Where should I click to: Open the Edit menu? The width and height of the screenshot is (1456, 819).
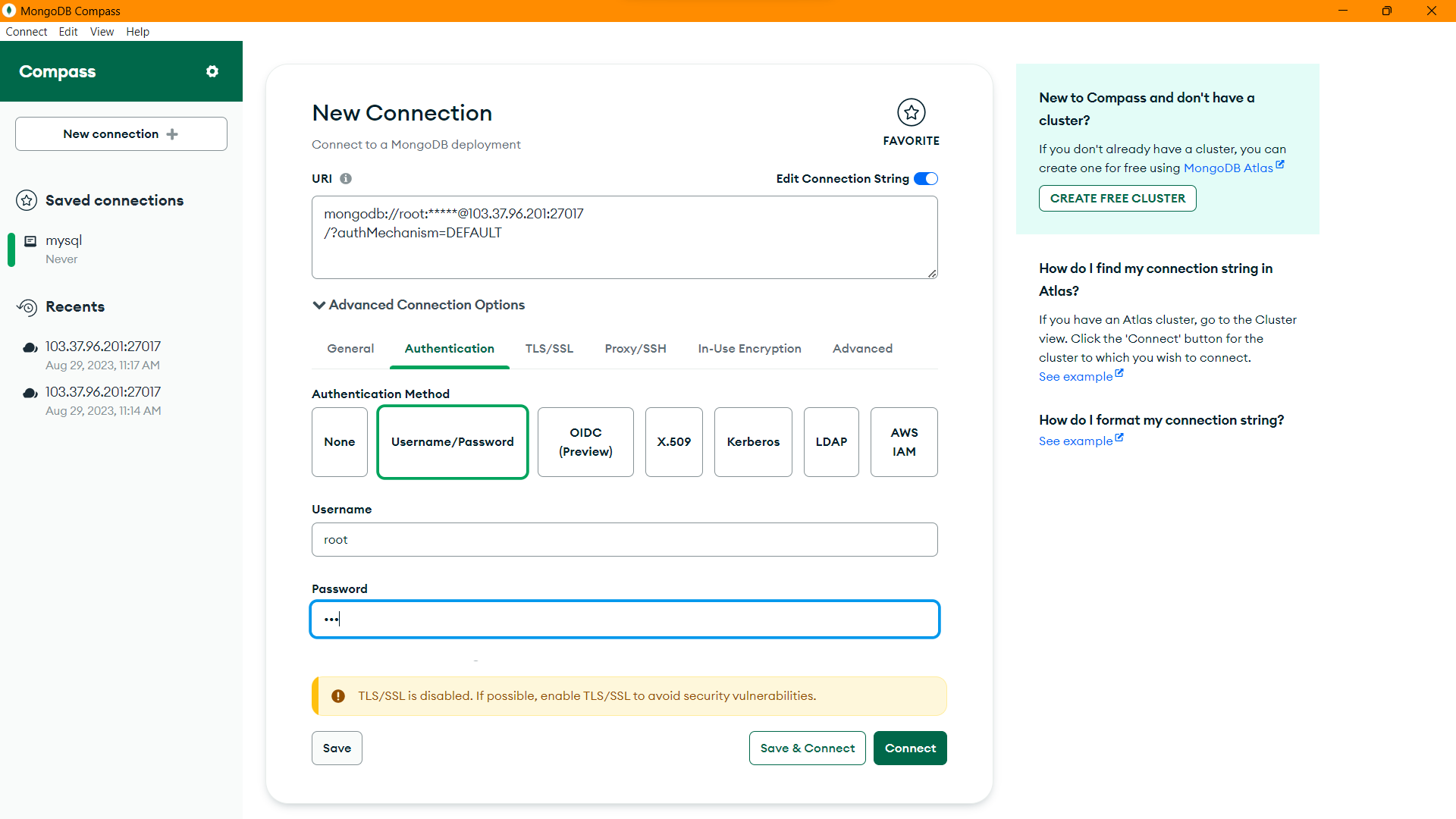[68, 32]
